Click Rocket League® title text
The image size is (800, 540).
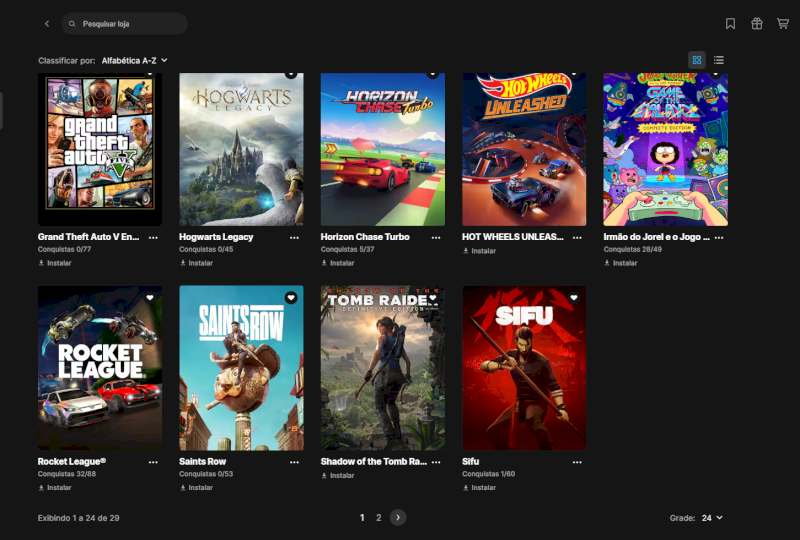72,461
